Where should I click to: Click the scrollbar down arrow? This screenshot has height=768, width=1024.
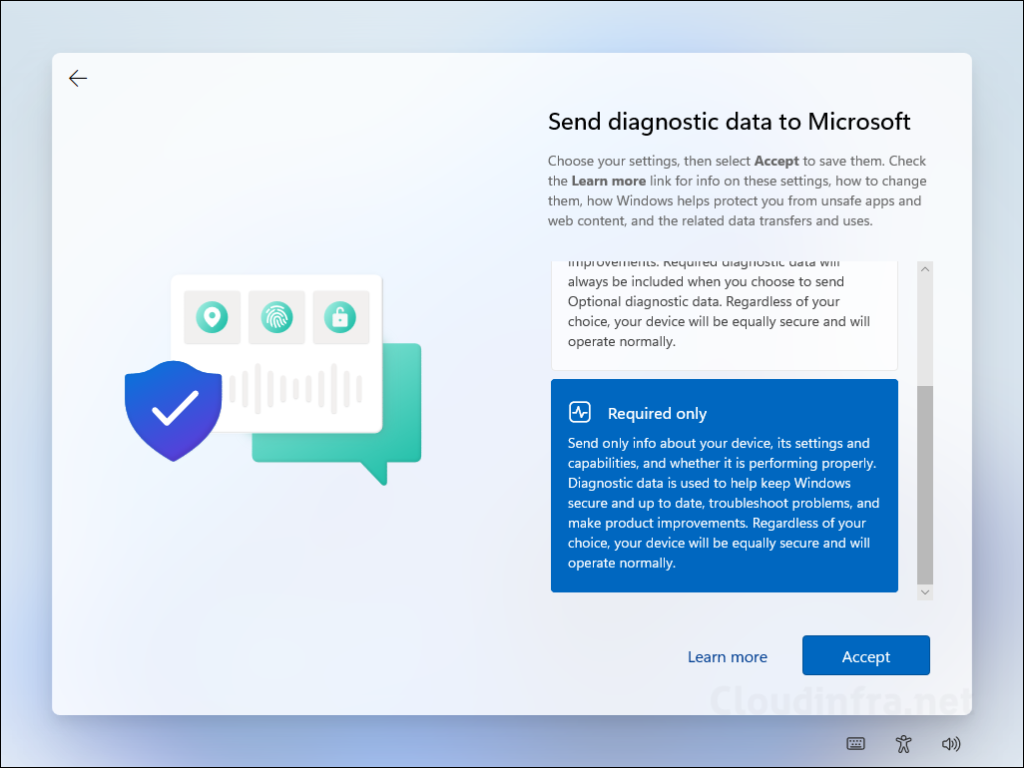(x=925, y=592)
